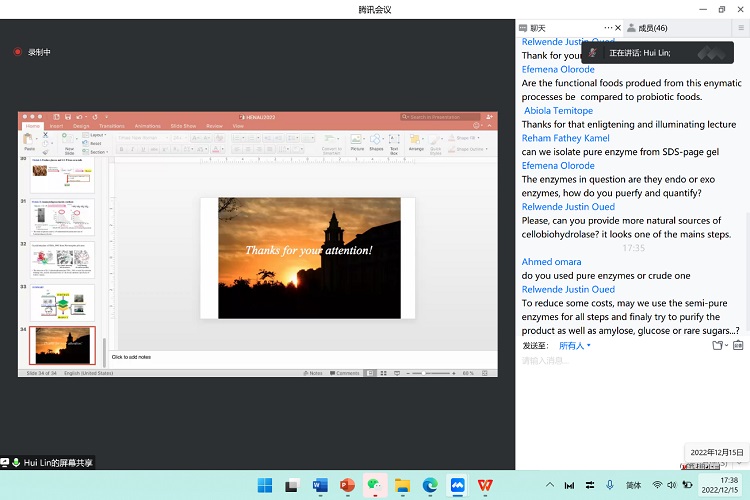This screenshot has height=500, width=750.
Task: Toggle the 简体 input method indicator
Action: pos(633,485)
